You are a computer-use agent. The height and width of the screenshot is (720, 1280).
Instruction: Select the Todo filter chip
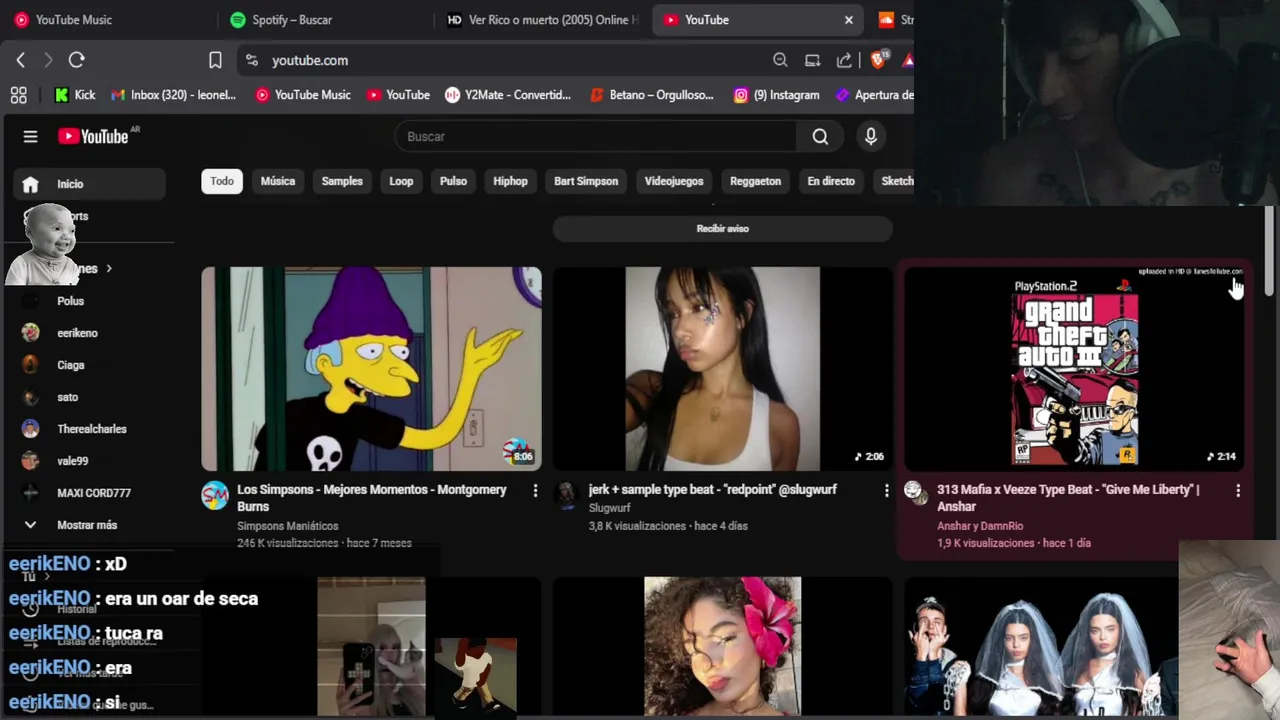tap(222, 181)
